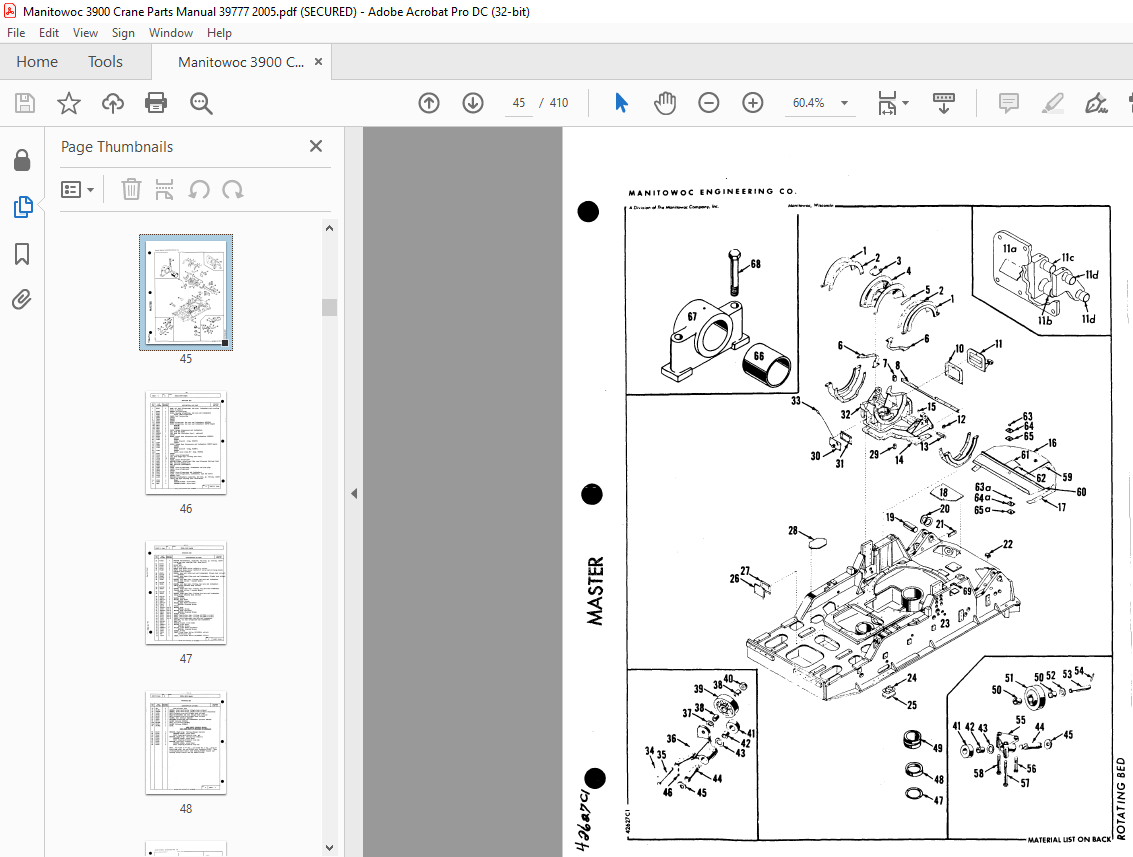This screenshot has width=1133, height=857.
Task: Click thumbnail scrollbar up arrow
Action: [329, 228]
